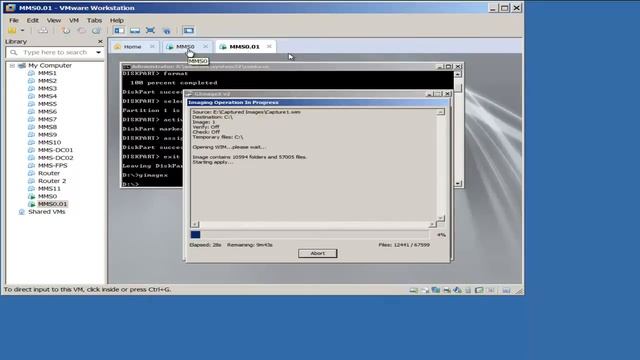Open the Library search options dropdown
The width and height of the screenshot is (640, 360).
click(x=98, y=52)
